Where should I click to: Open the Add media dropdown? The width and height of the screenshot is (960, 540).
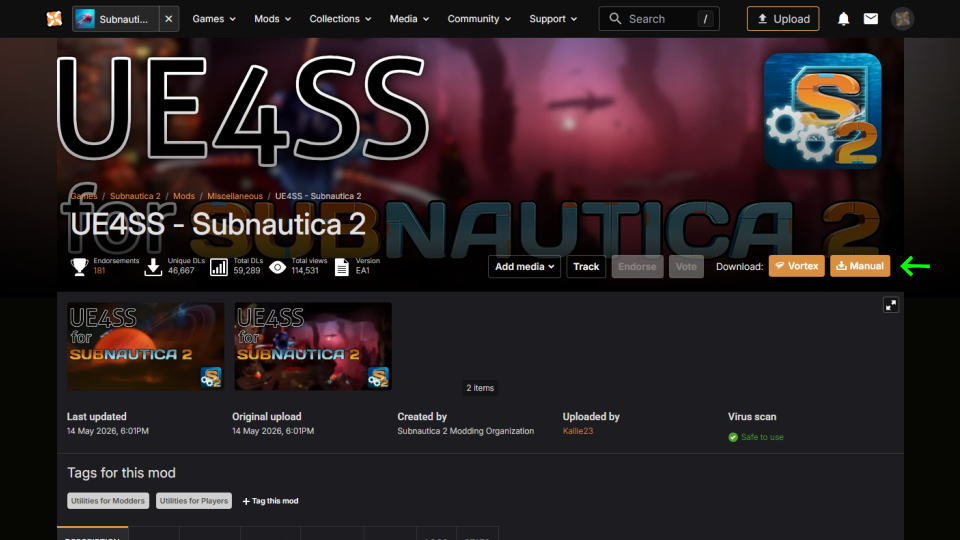click(x=524, y=266)
